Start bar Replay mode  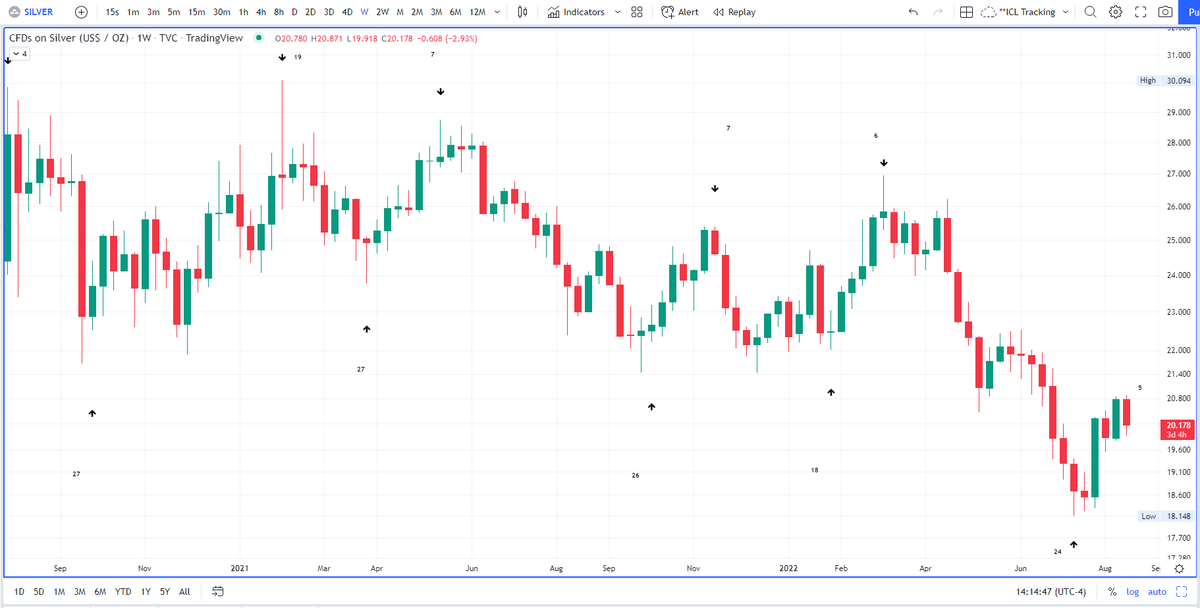tap(735, 12)
